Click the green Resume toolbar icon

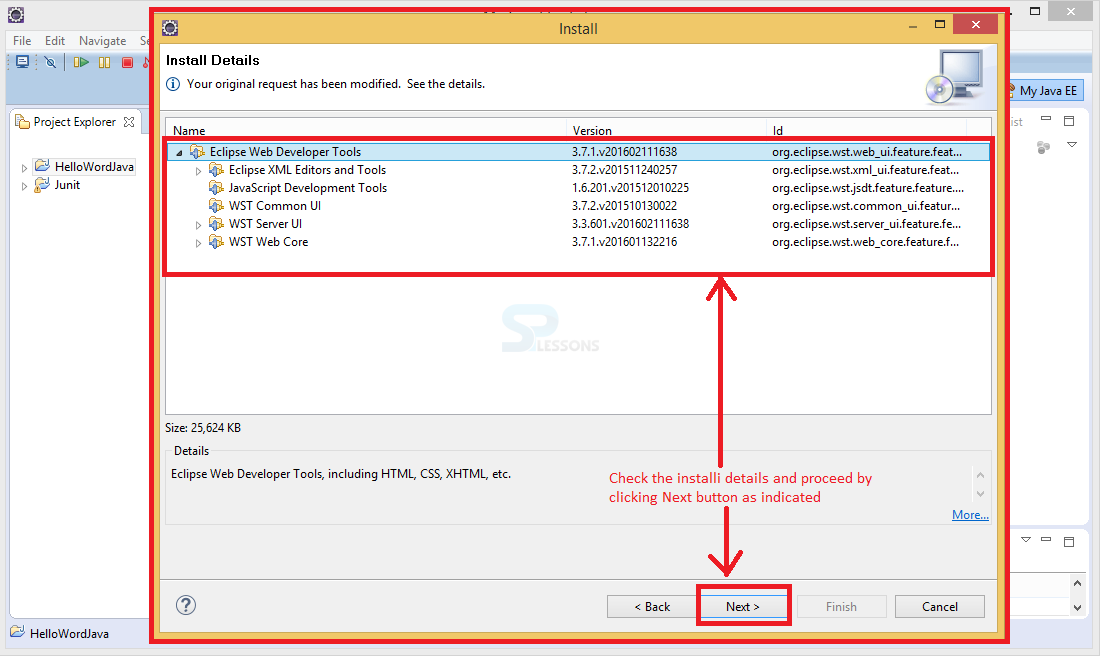click(x=81, y=62)
